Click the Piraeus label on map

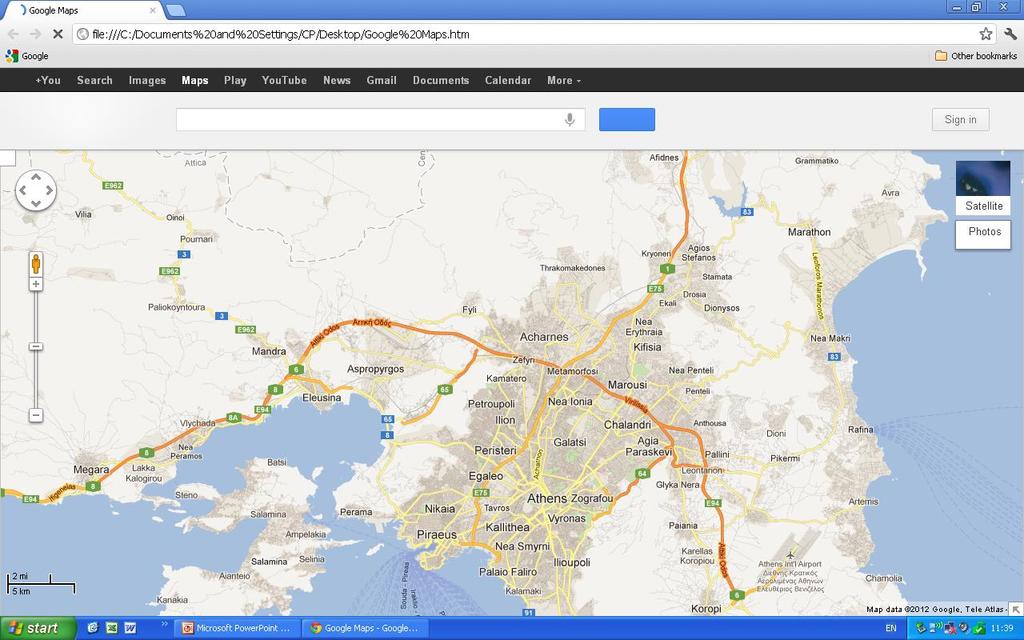[x=436, y=534]
